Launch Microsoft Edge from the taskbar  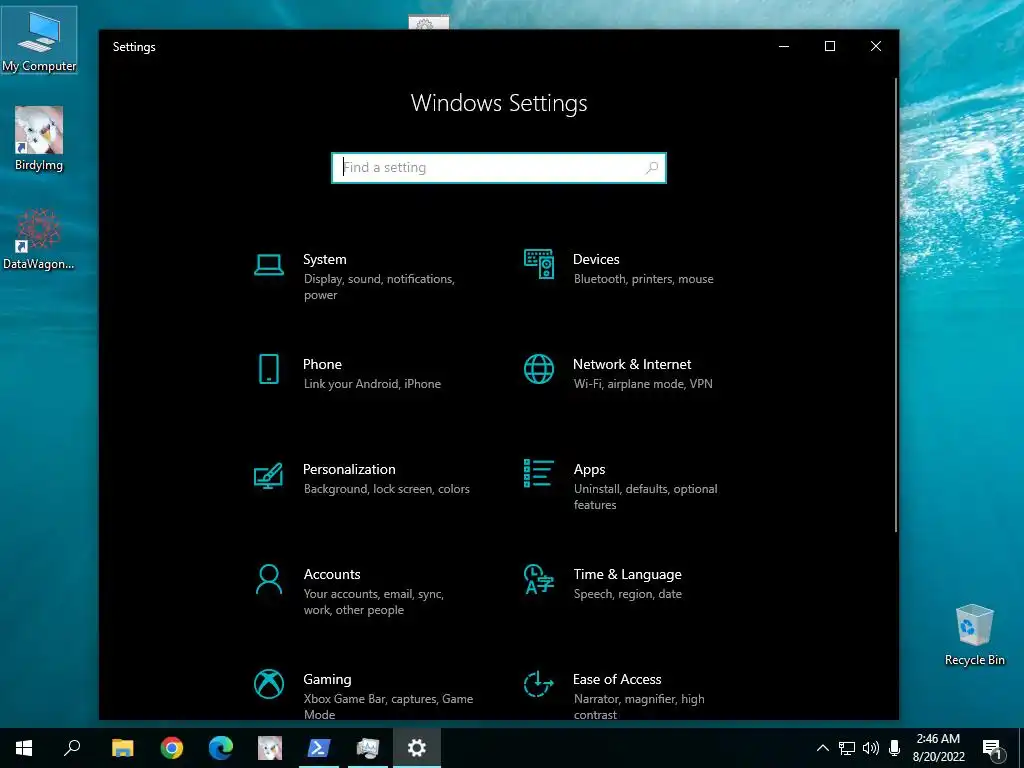(x=221, y=748)
